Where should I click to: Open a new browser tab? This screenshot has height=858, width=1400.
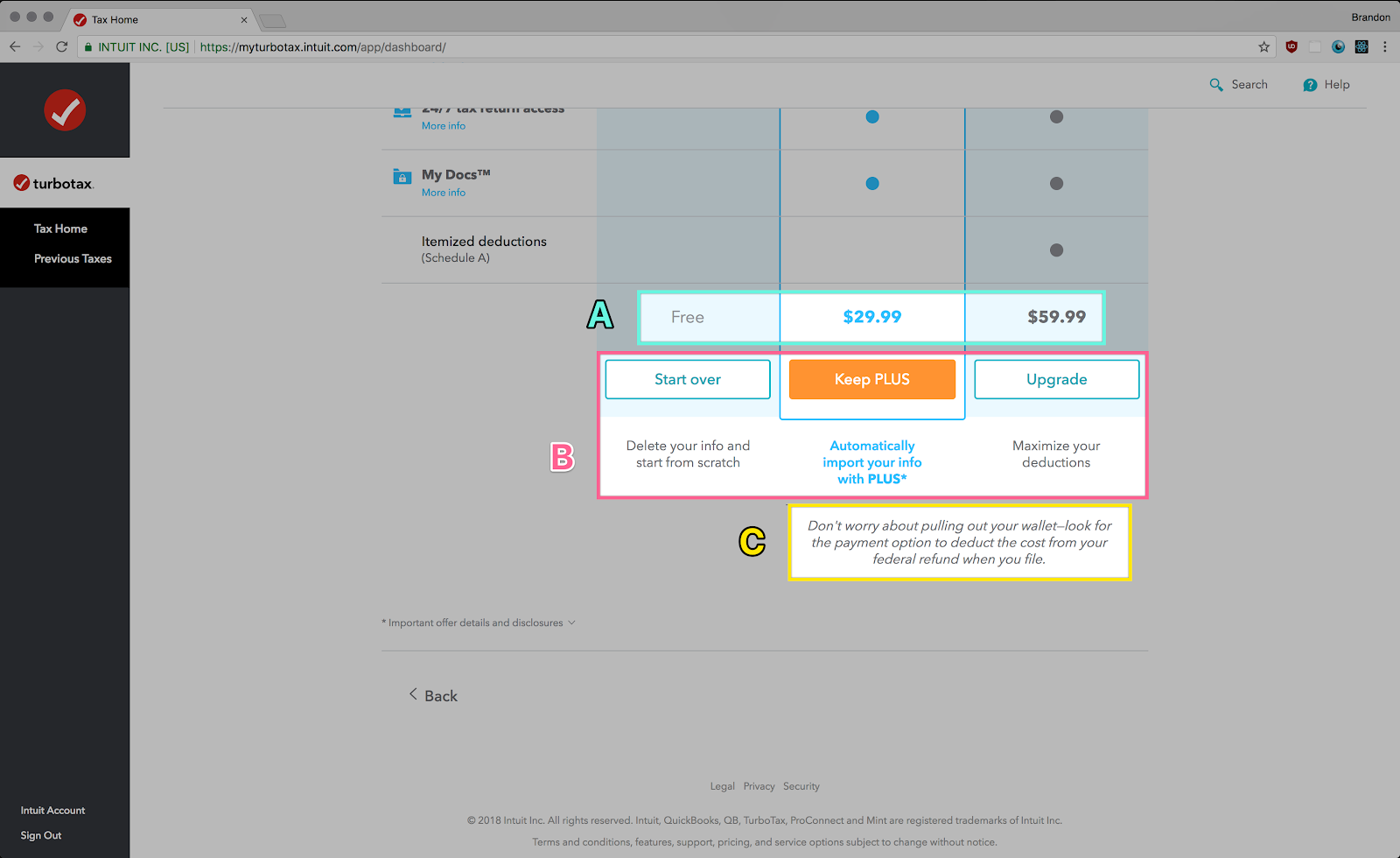(x=273, y=20)
